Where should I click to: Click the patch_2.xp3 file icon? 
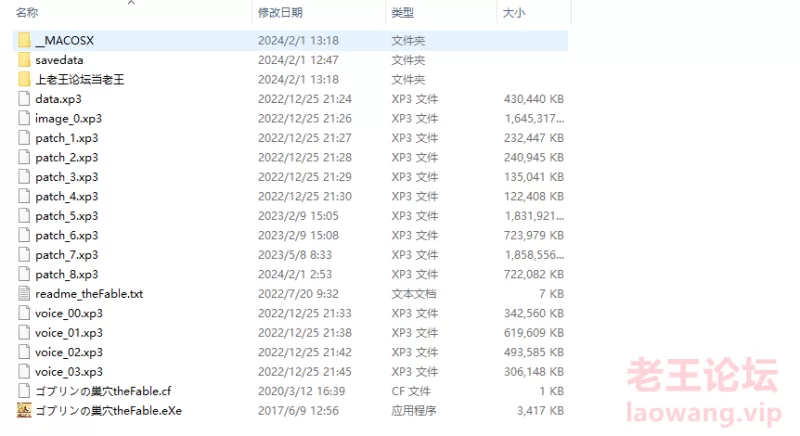[24, 157]
